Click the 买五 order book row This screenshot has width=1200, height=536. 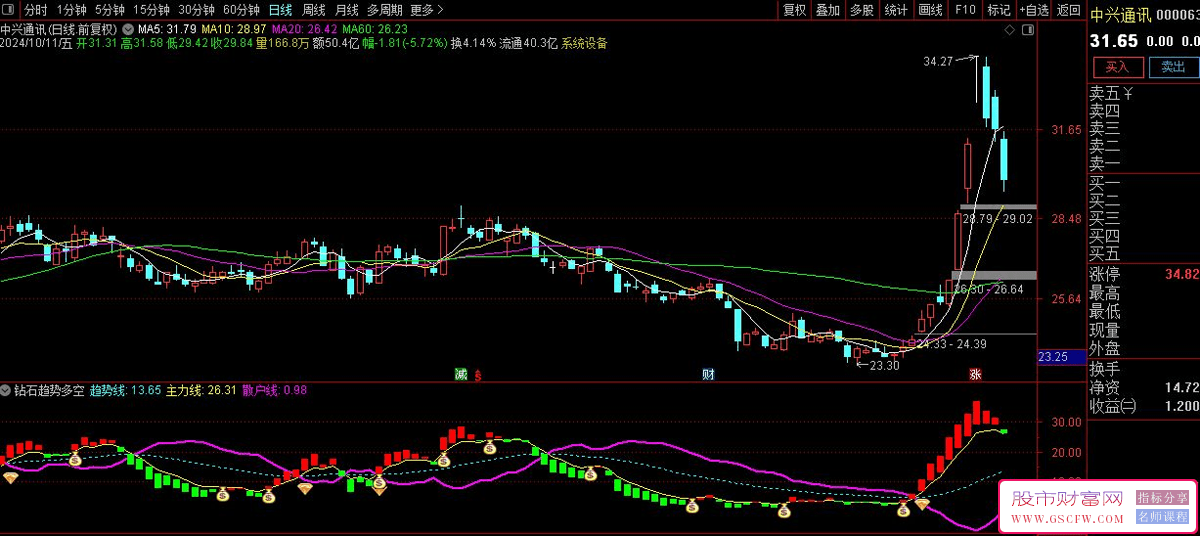(x=1144, y=253)
